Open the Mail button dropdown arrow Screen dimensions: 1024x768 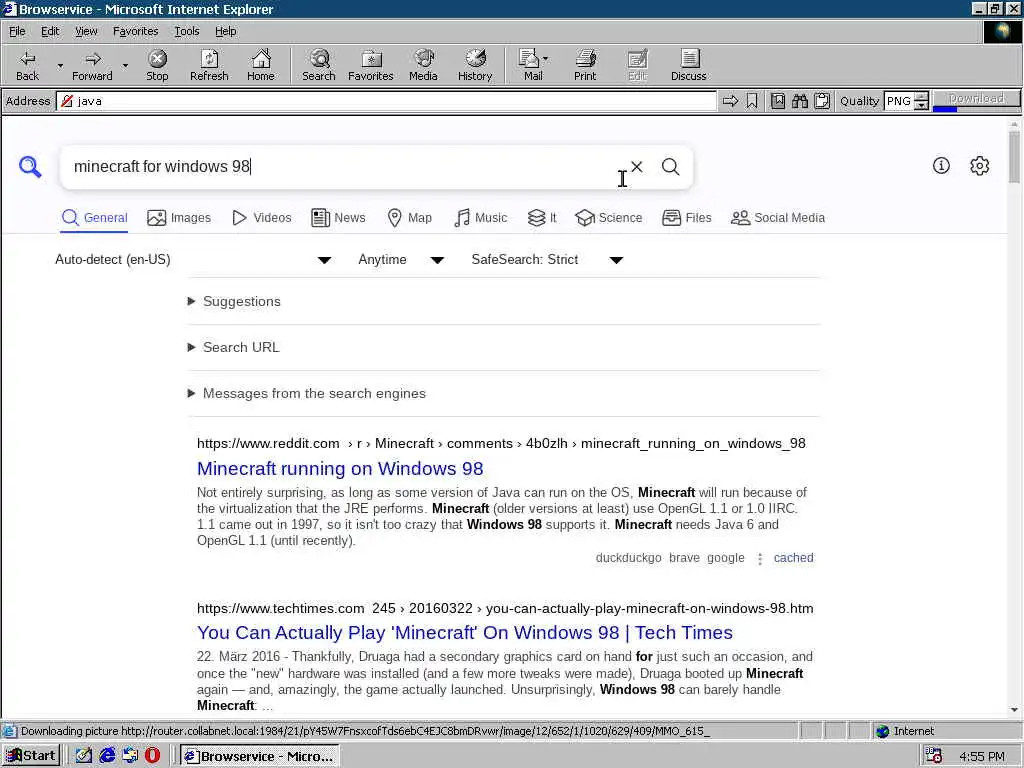[x=545, y=59]
